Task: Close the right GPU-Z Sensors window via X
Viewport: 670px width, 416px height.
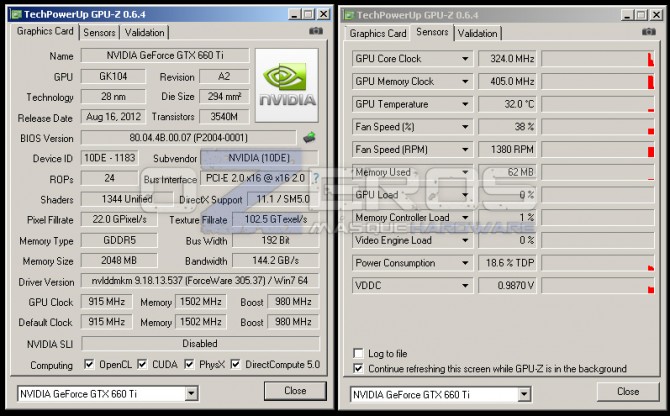Action: pos(656,15)
